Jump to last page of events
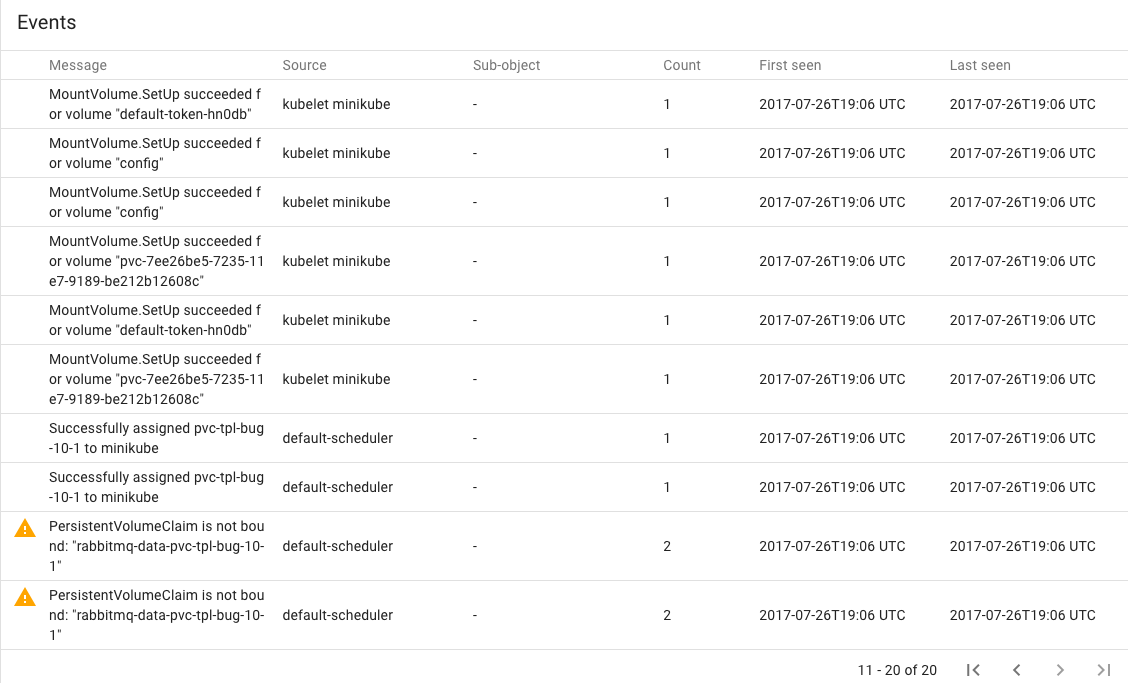 tap(1103, 670)
